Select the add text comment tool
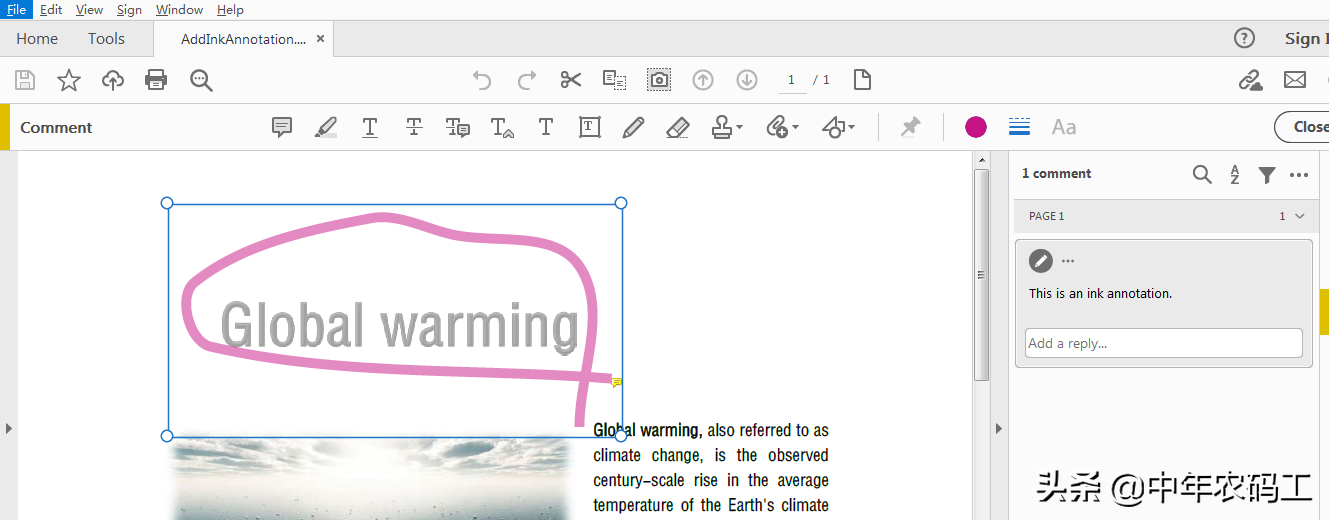This screenshot has width=1329, height=520. coord(546,127)
